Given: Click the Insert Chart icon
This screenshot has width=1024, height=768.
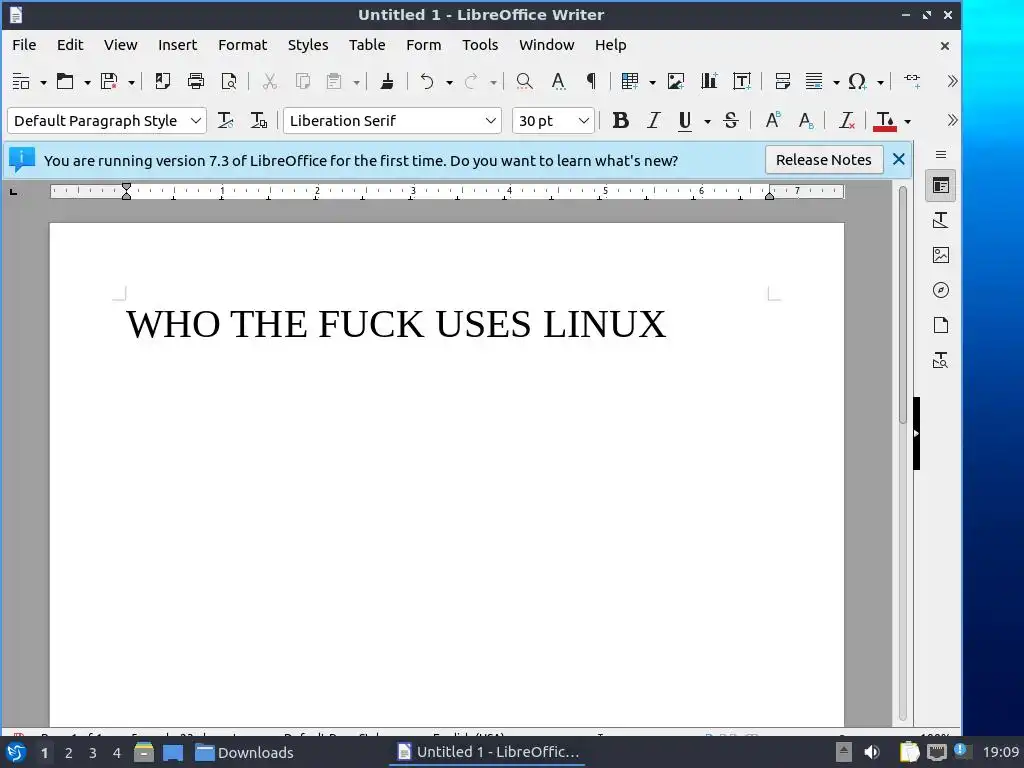Looking at the screenshot, I should (709, 81).
